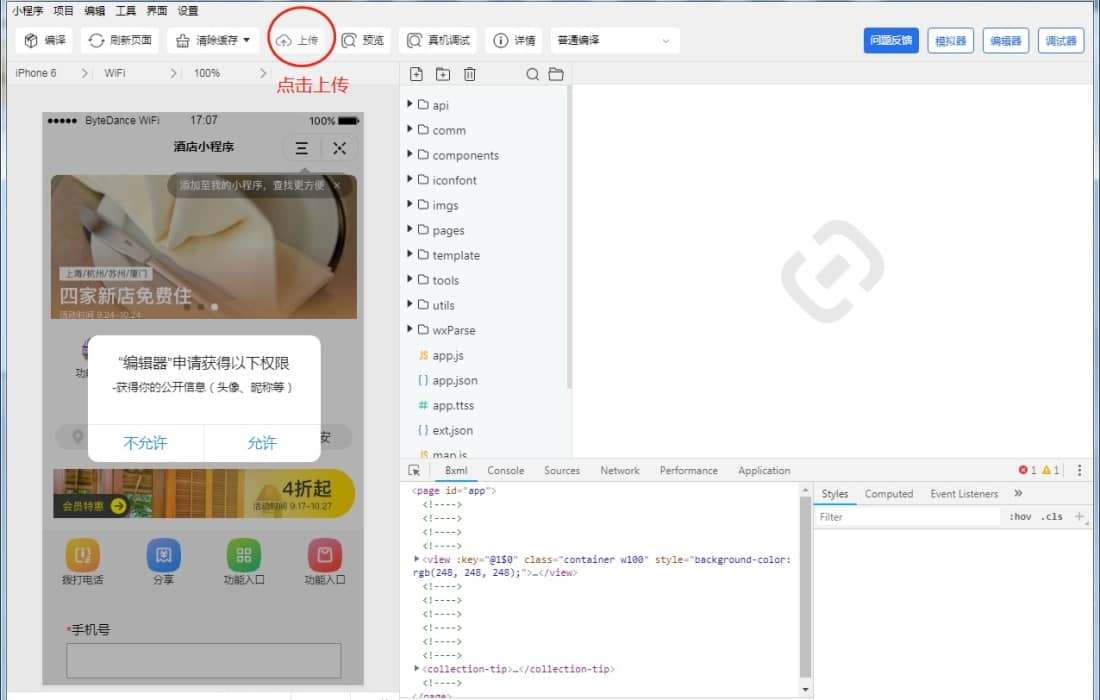
Task: Toggle the 调试器 debugger panel button
Action: coord(1061,40)
